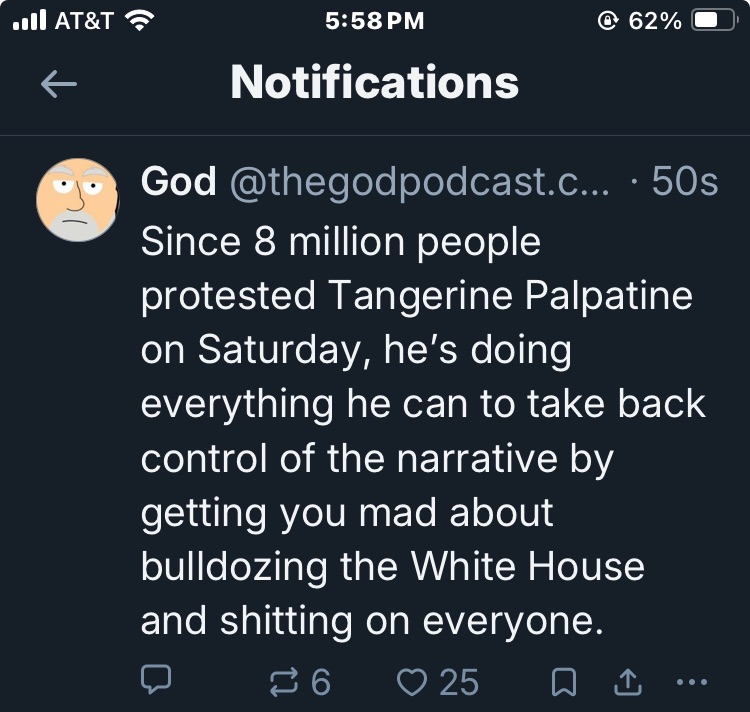Tap the like count 25

tap(459, 682)
